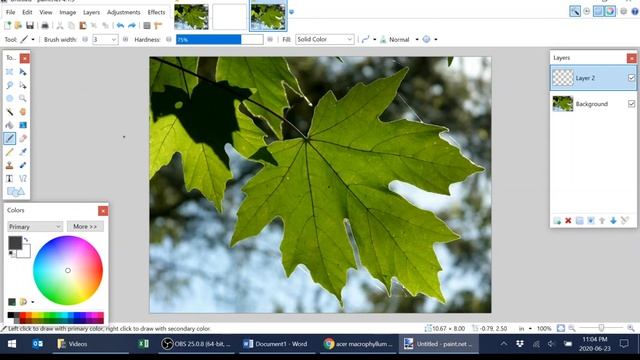The height and width of the screenshot is (360, 640).
Task: Expand the image list arrow
Action: (x=291, y=12)
